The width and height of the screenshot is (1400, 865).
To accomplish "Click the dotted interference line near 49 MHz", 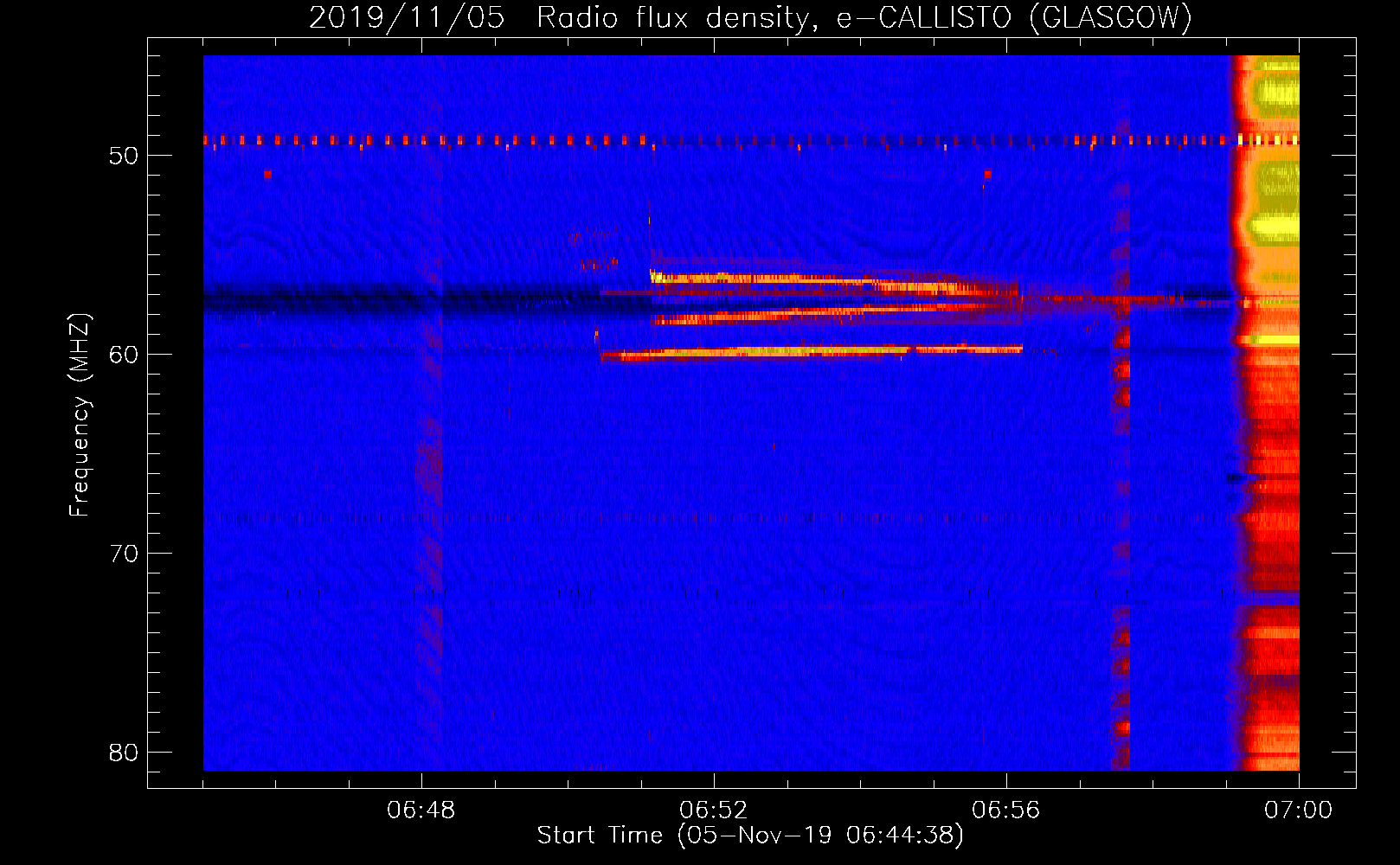I will [751, 139].
